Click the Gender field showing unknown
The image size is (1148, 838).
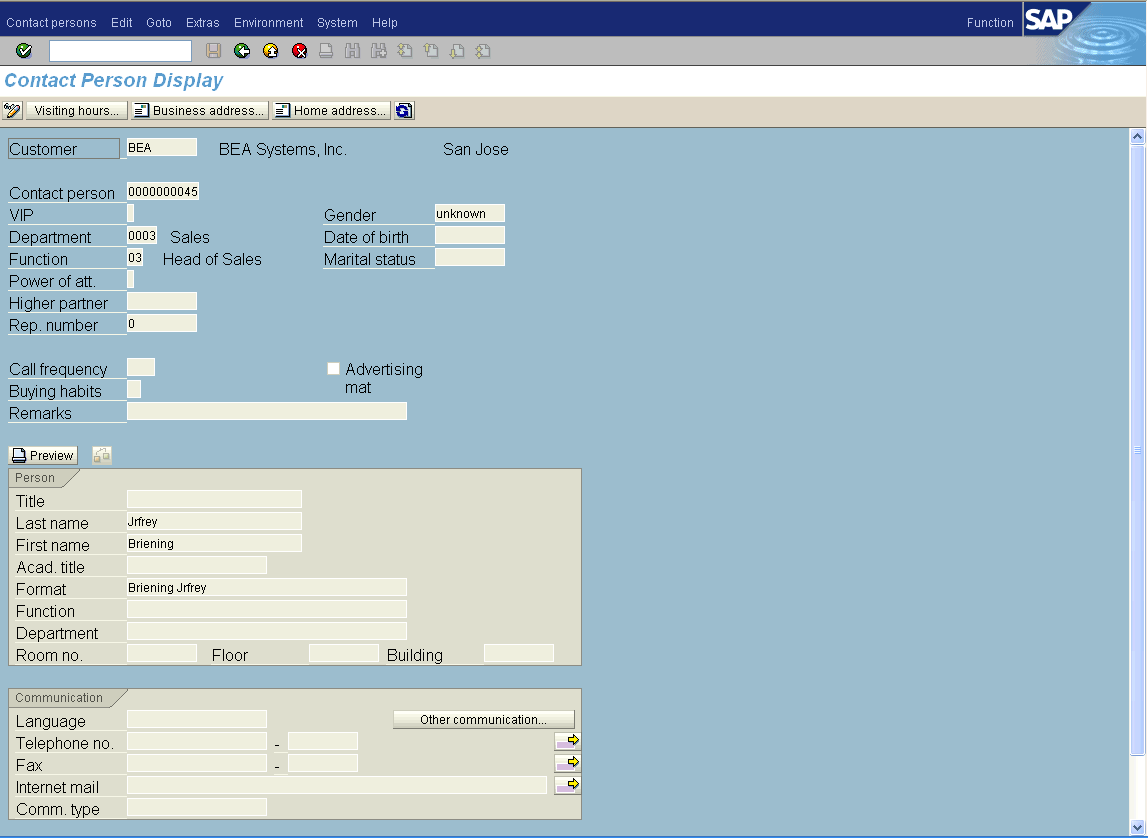(469, 214)
